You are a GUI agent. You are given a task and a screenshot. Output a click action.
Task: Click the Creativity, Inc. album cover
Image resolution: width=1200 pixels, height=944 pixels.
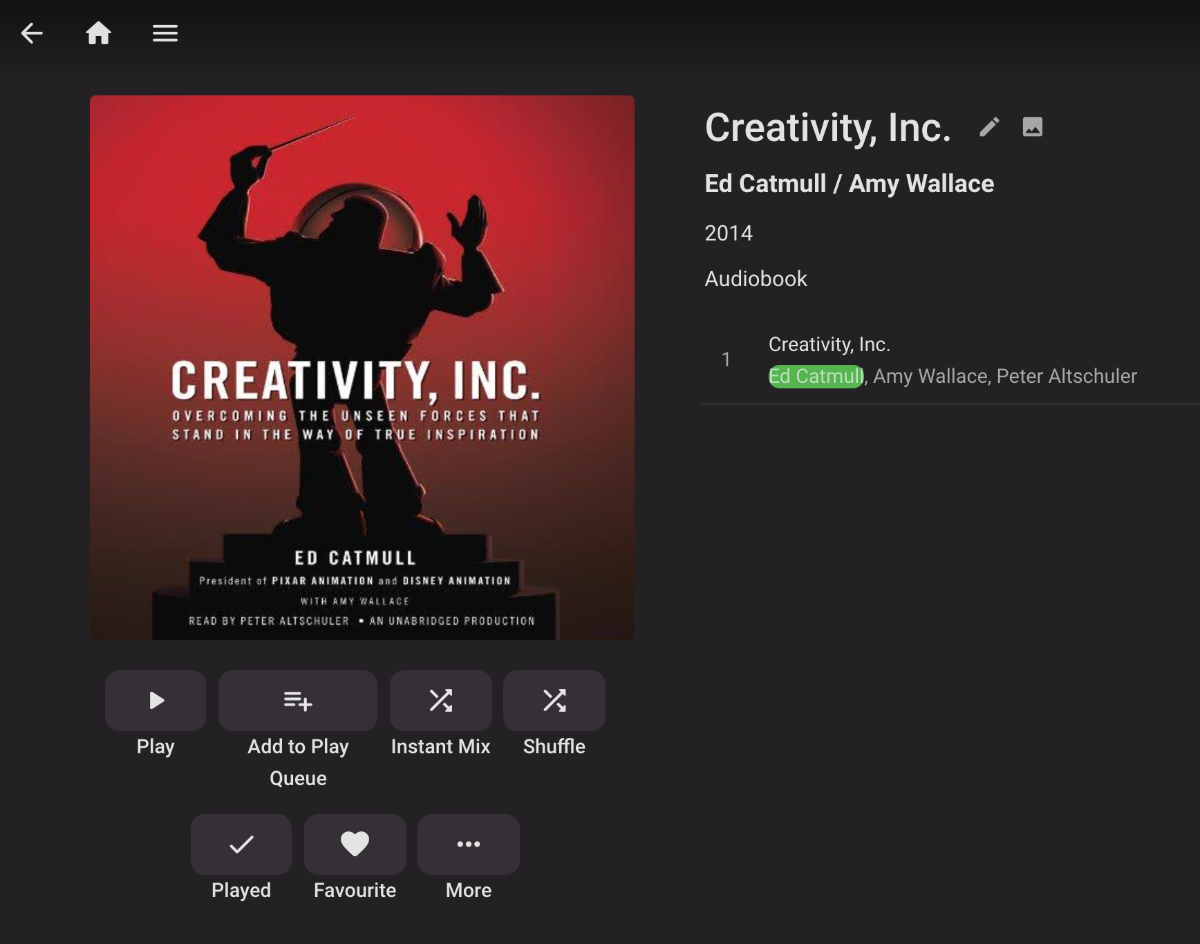(362, 367)
